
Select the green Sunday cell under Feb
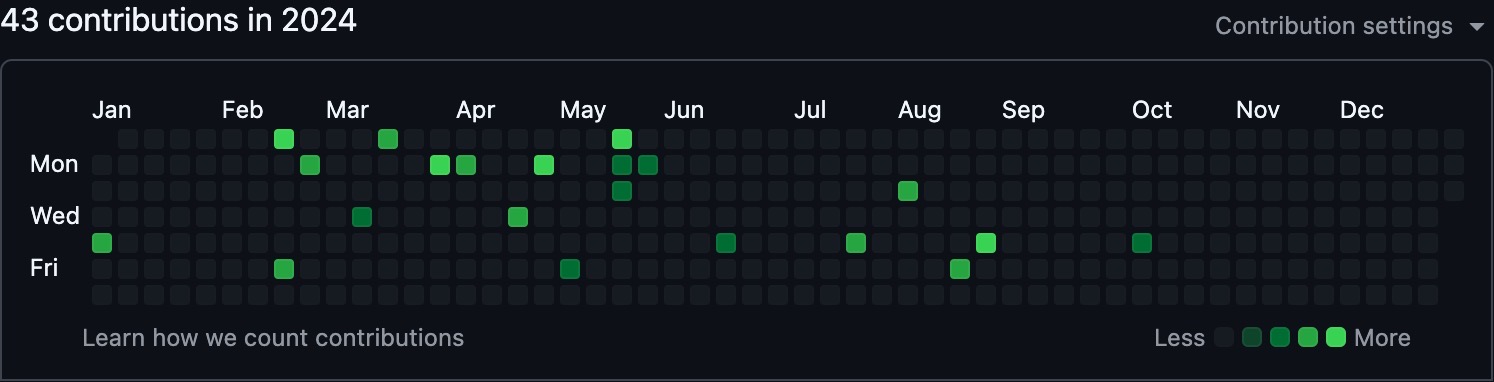(284, 139)
